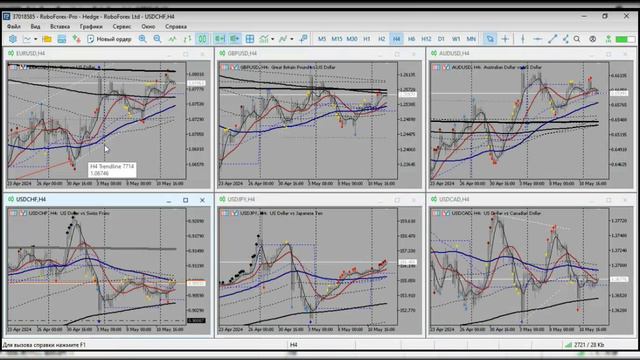Open the indicators list icon
The height and width of the screenshot is (360, 640).
[264, 39]
